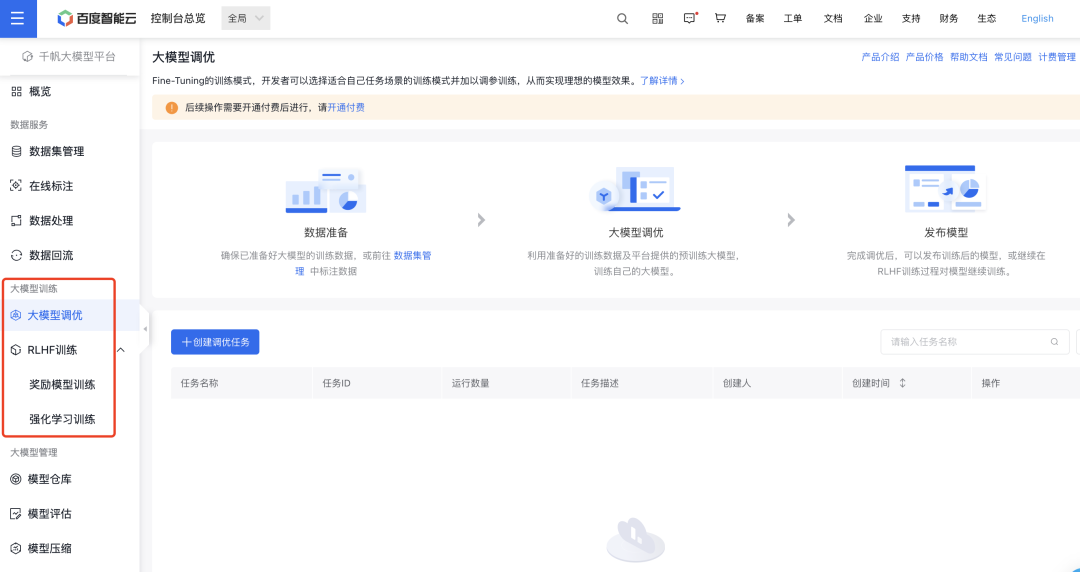The height and width of the screenshot is (572, 1080).
Task: Click the 开通付费 link
Action: pos(346,107)
